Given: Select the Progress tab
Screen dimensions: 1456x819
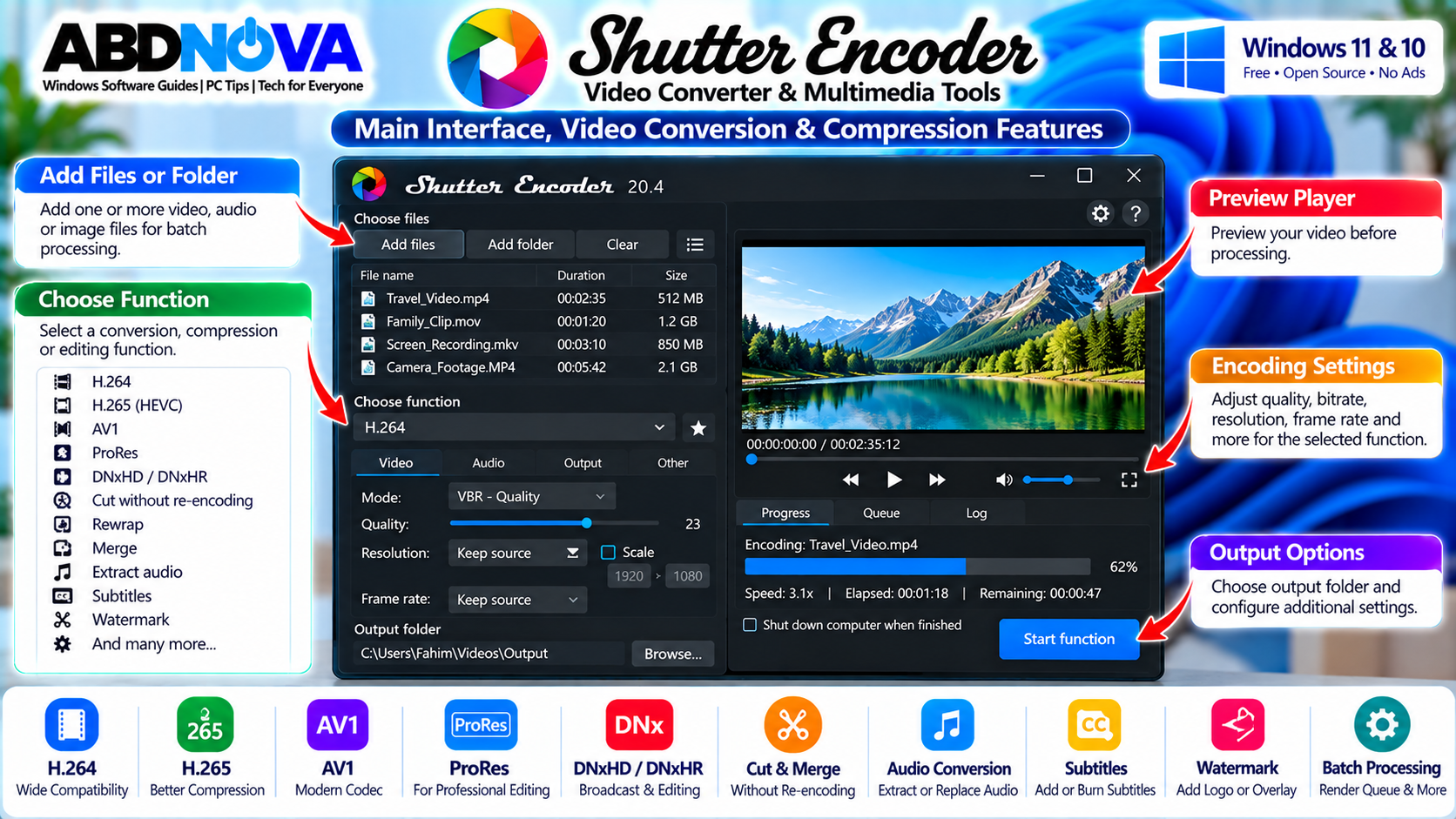Looking at the screenshot, I should pyautogui.click(x=785, y=514).
